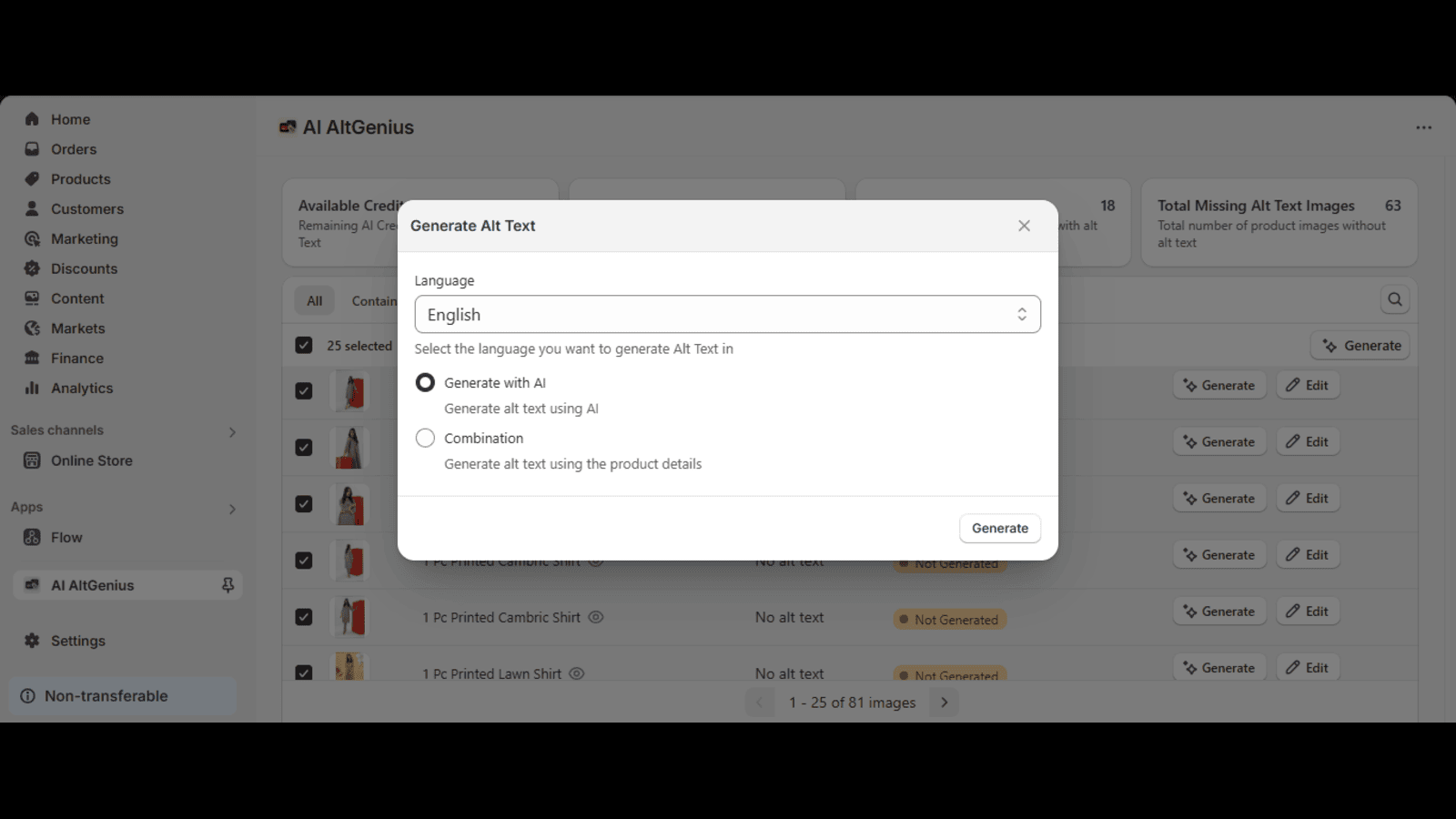Uncheck the select-all checkbox beside 25 selected
The width and height of the screenshot is (1456, 819).
click(304, 346)
